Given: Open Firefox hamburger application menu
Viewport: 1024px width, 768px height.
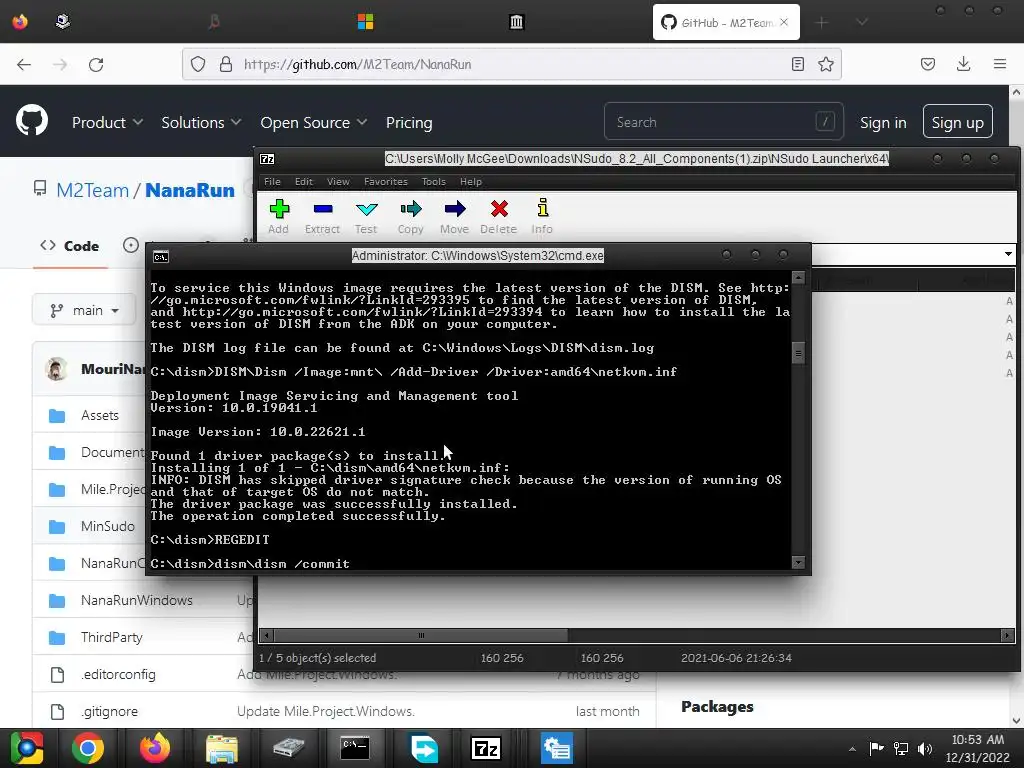Looking at the screenshot, I should click(1000, 64).
